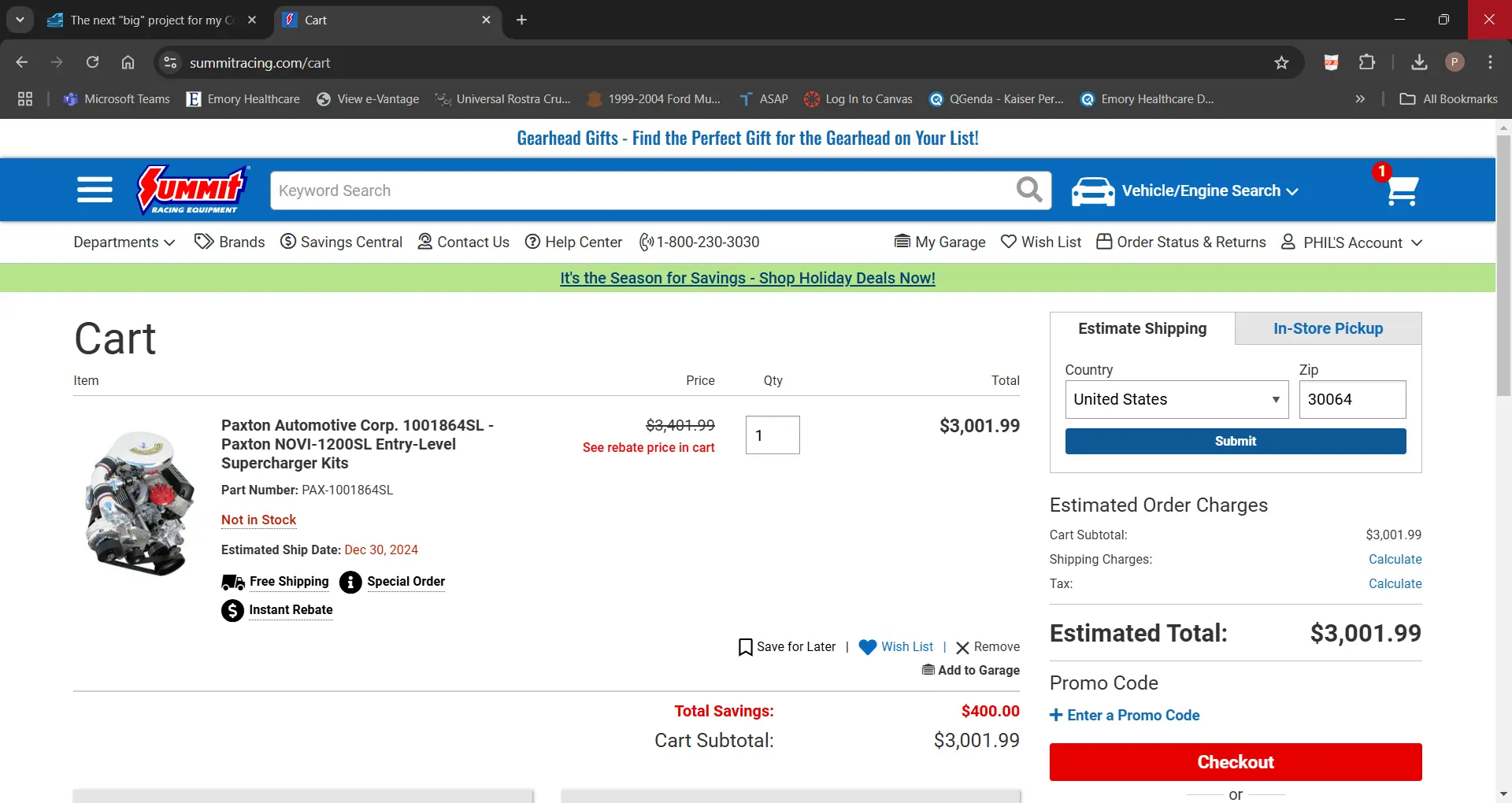Click the Special Order info icon
Image resolution: width=1512 pixels, height=803 pixels.
pos(350,582)
